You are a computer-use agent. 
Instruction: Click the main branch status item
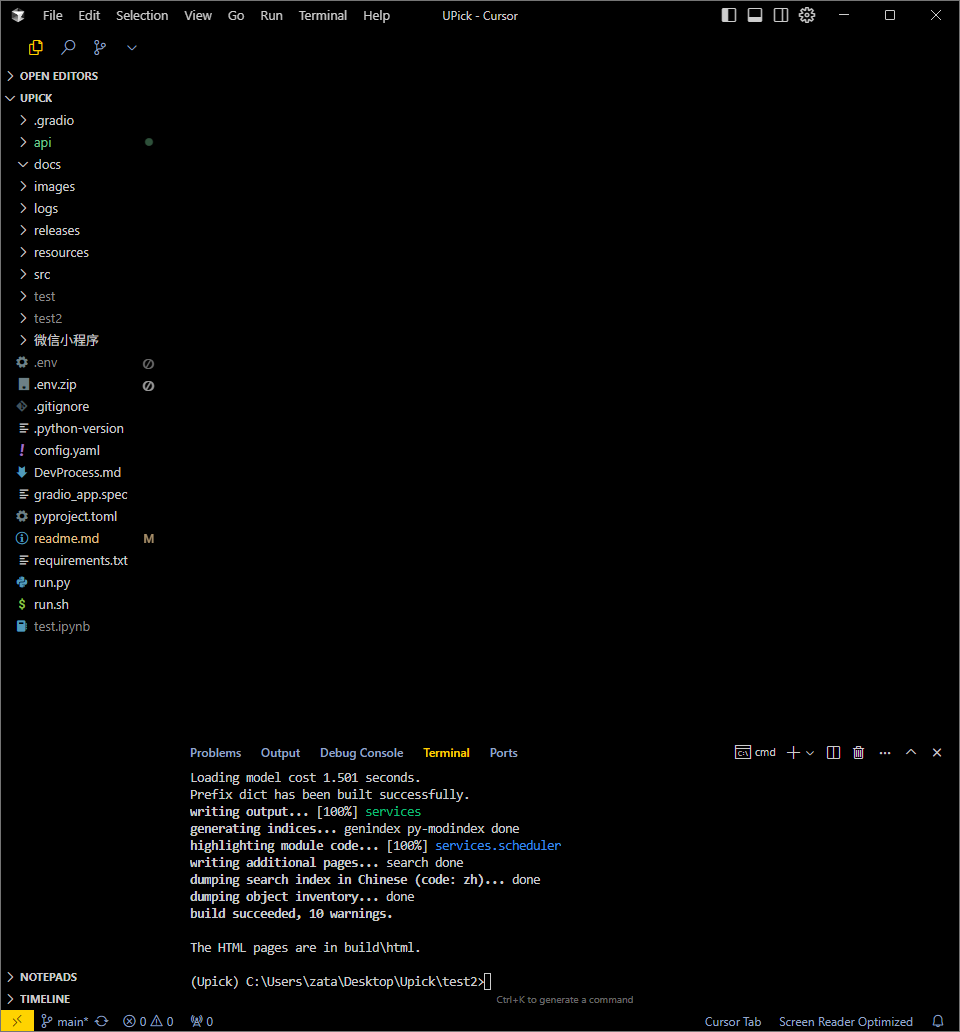(x=64, y=1021)
